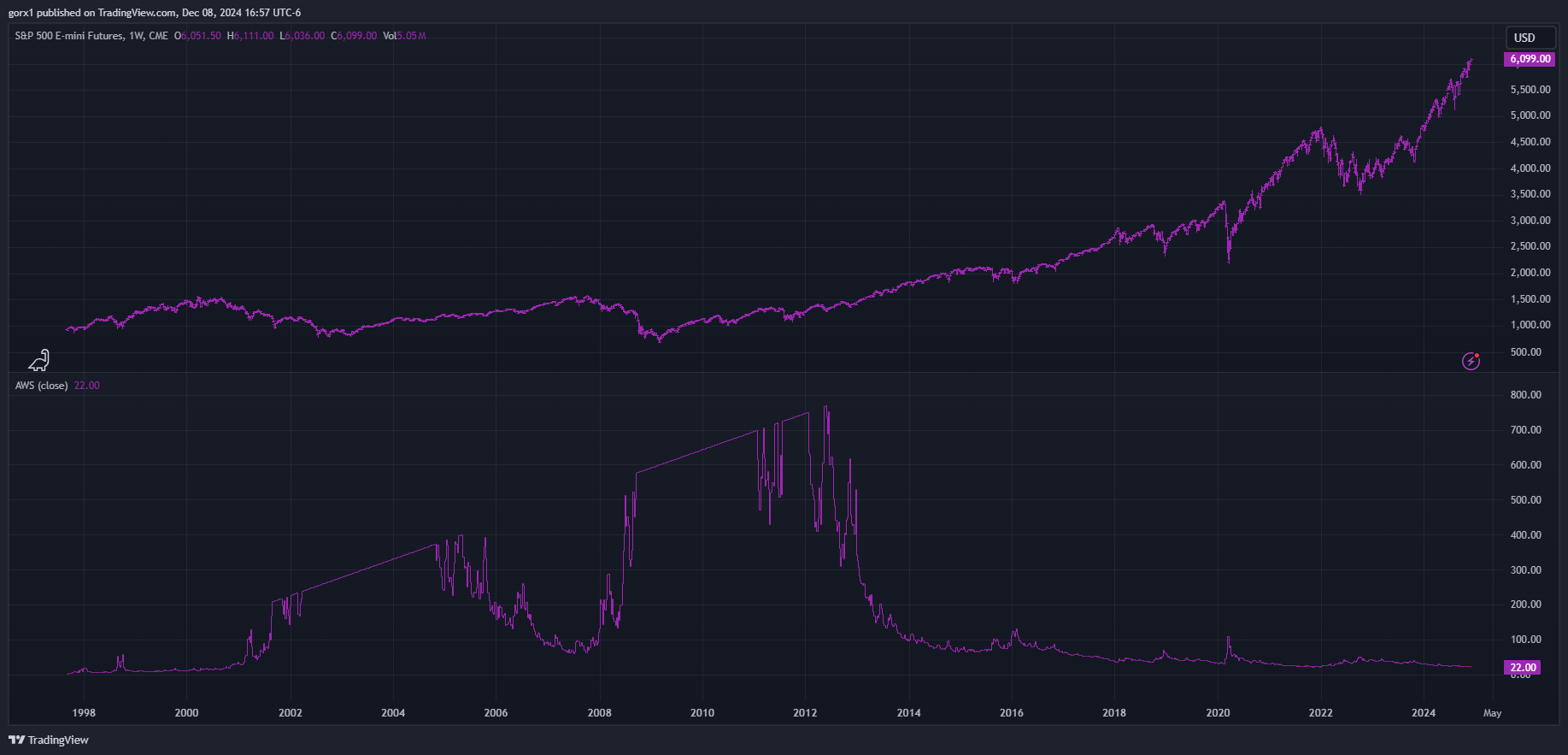The width and height of the screenshot is (1568, 755).
Task: Click the 22.00 value beside AWS (close)
Action: tap(87, 386)
